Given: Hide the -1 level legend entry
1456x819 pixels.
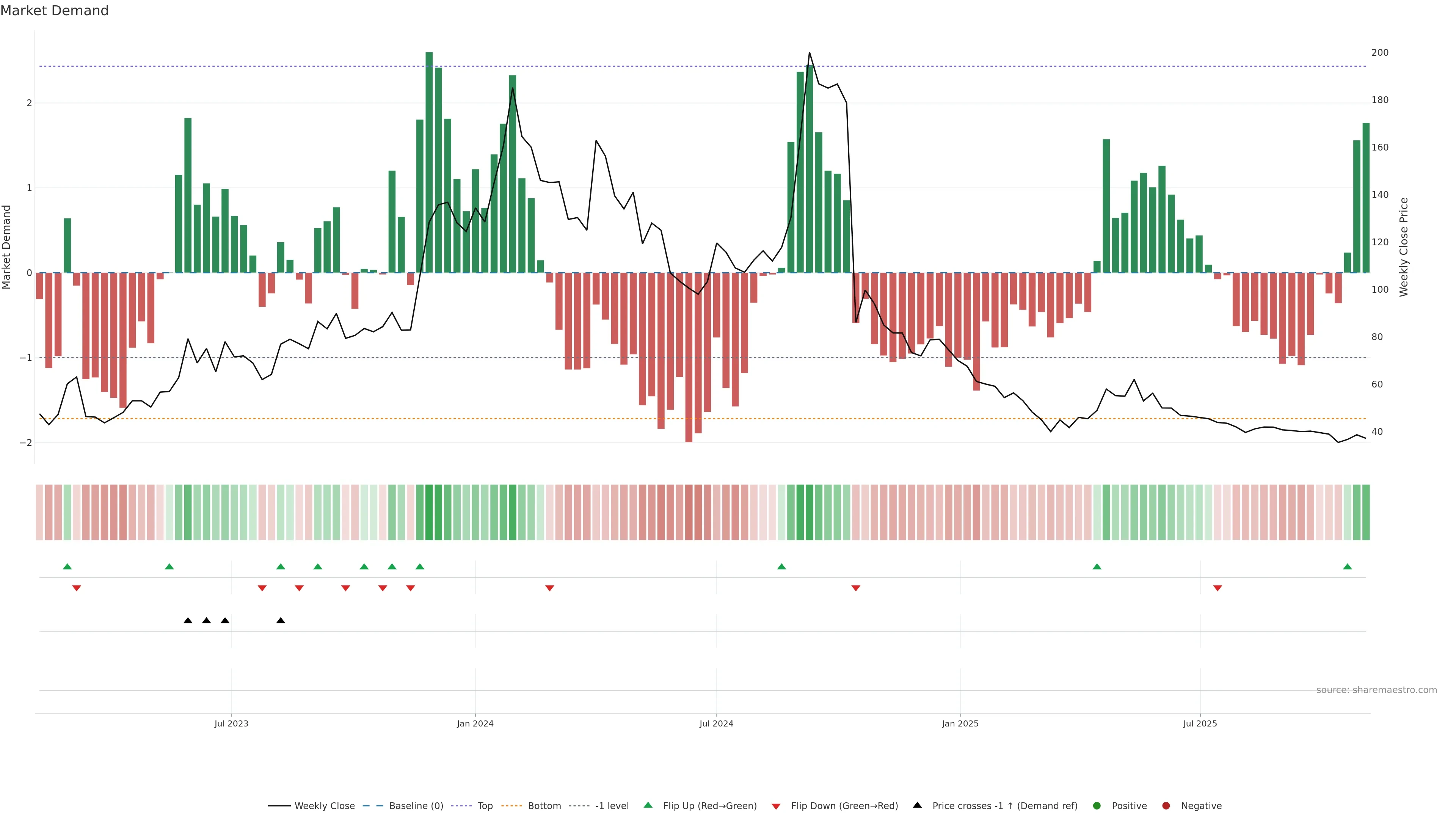Looking at the screenshot, I should [x=612, y=805].
